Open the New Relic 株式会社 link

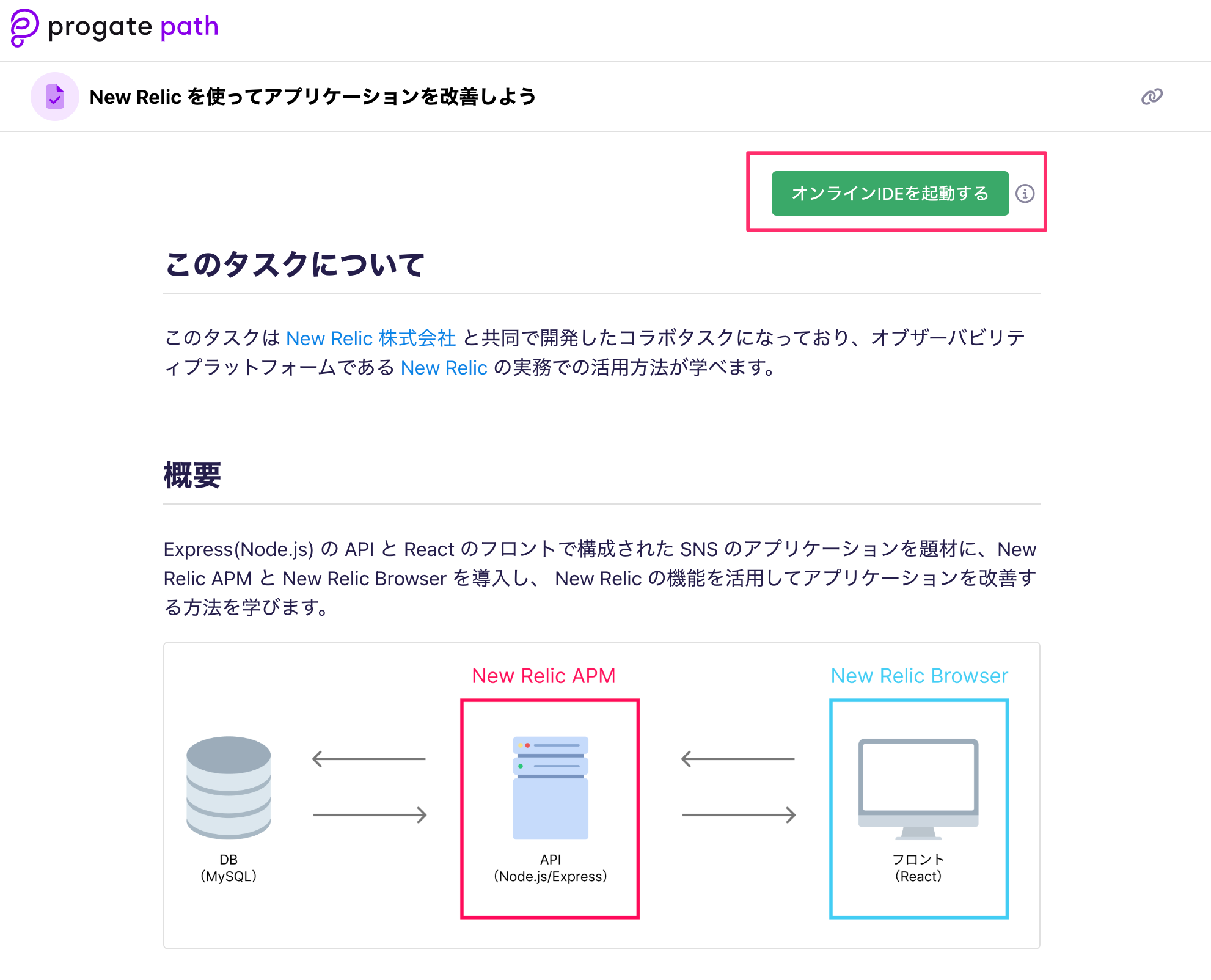(370, 338)
